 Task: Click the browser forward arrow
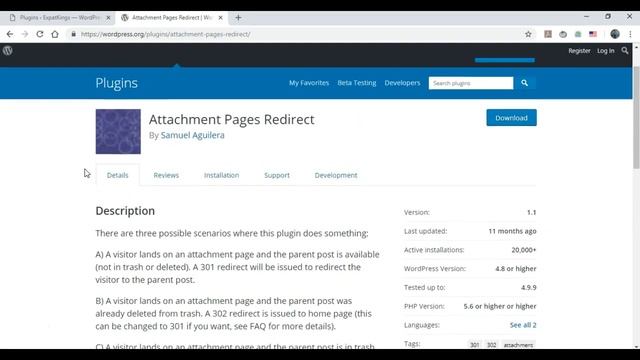click(25, 34)
